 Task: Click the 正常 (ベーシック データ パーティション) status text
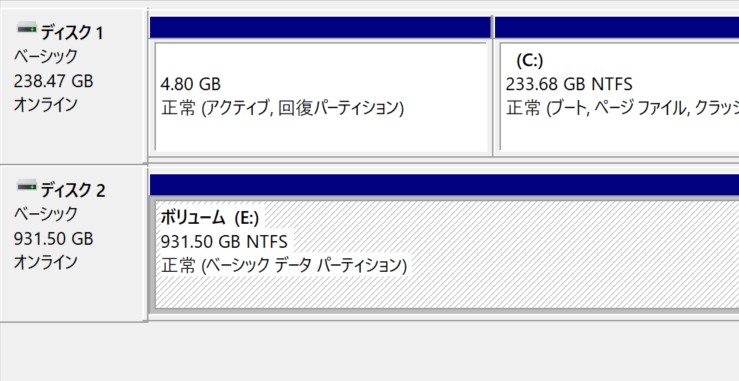click(x=284, y=265)
